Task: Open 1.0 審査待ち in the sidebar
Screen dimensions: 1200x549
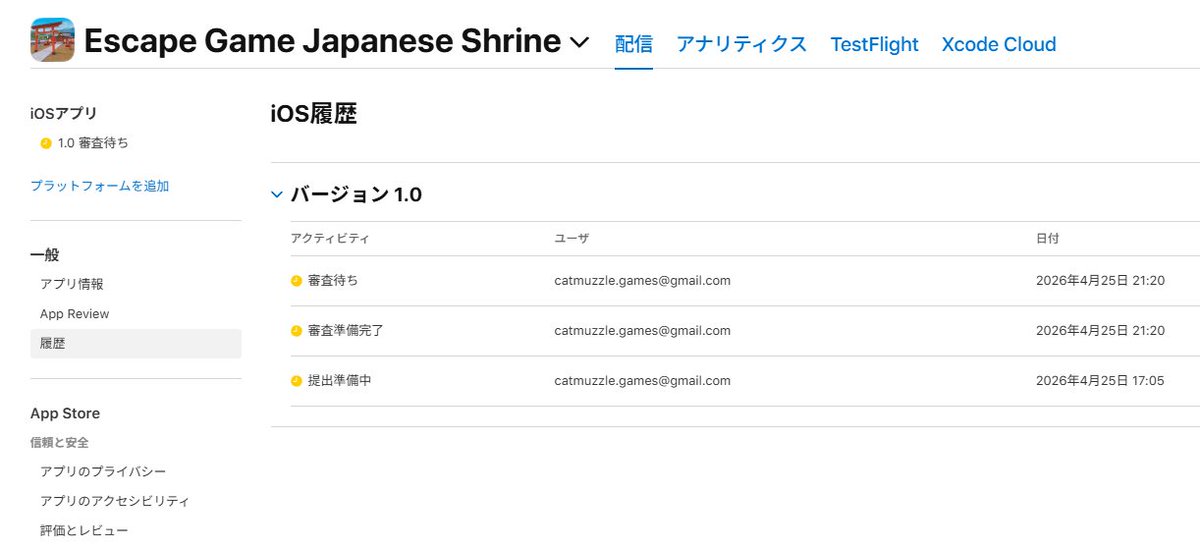Action: pos(93,143)
